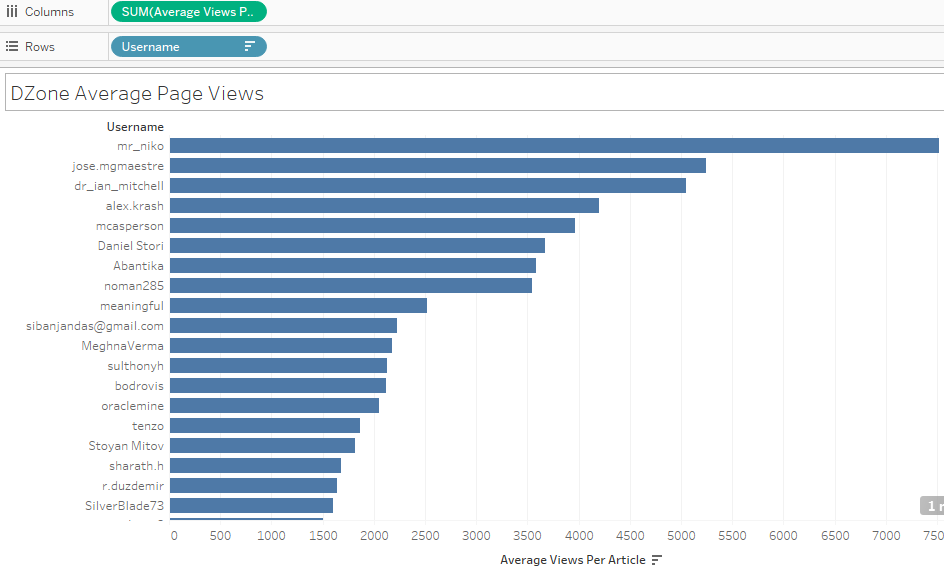This screenshot has width=944, height=571.
Task: Click the sort icon beside the axis title
Action: coord(657,560)
